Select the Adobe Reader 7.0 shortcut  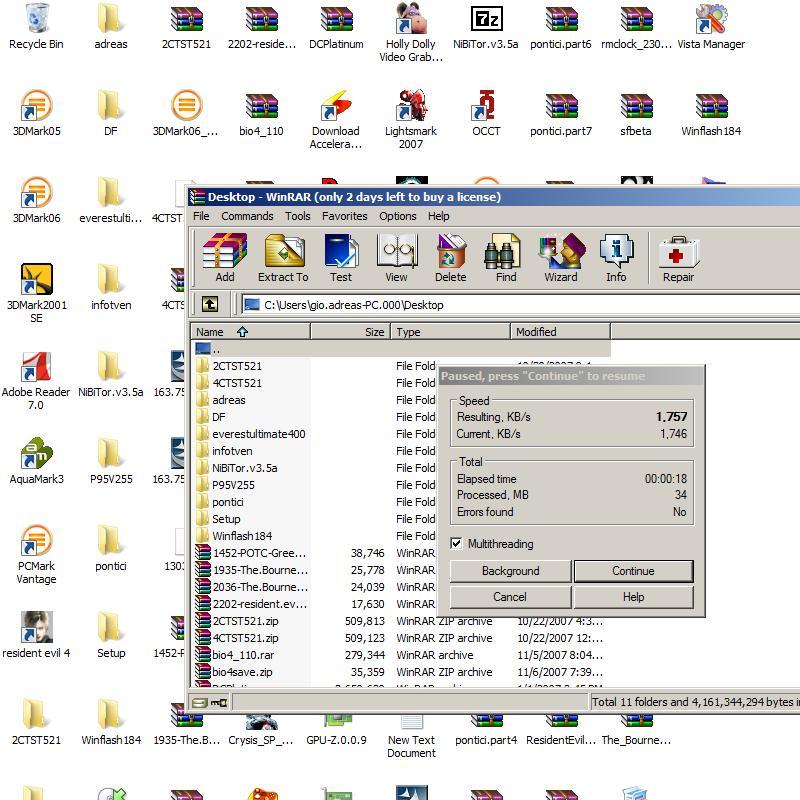36,381
